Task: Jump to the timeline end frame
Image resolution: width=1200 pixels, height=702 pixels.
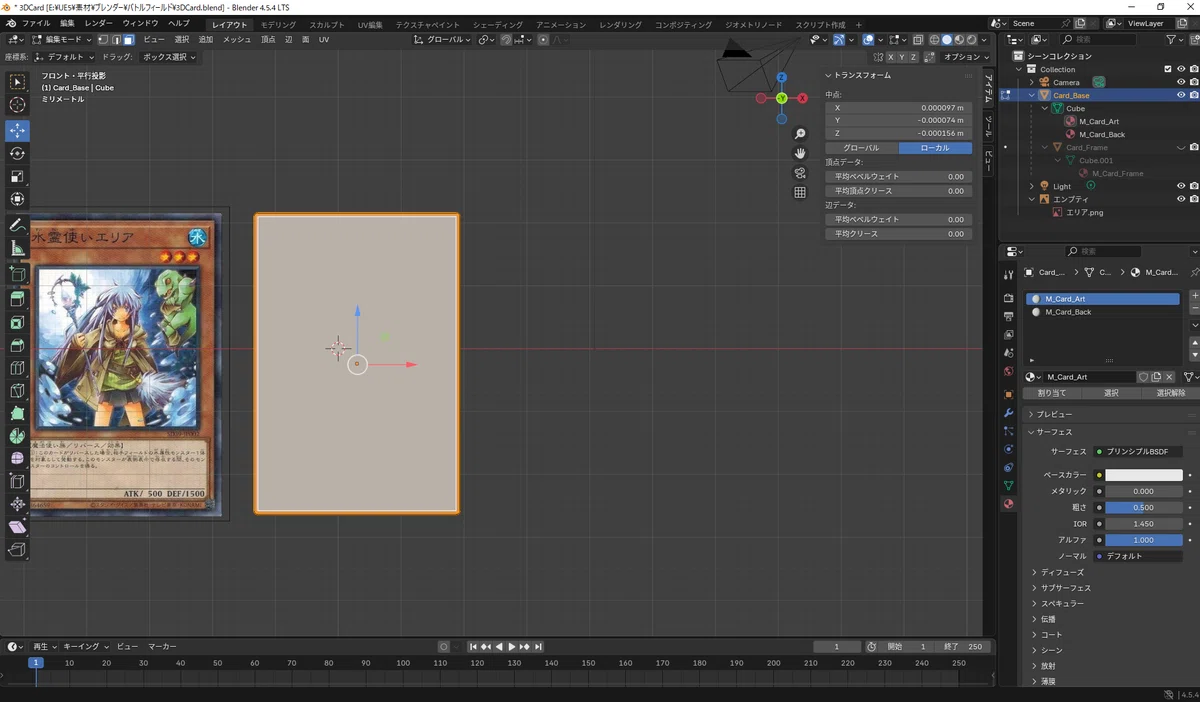Action: 539,647
